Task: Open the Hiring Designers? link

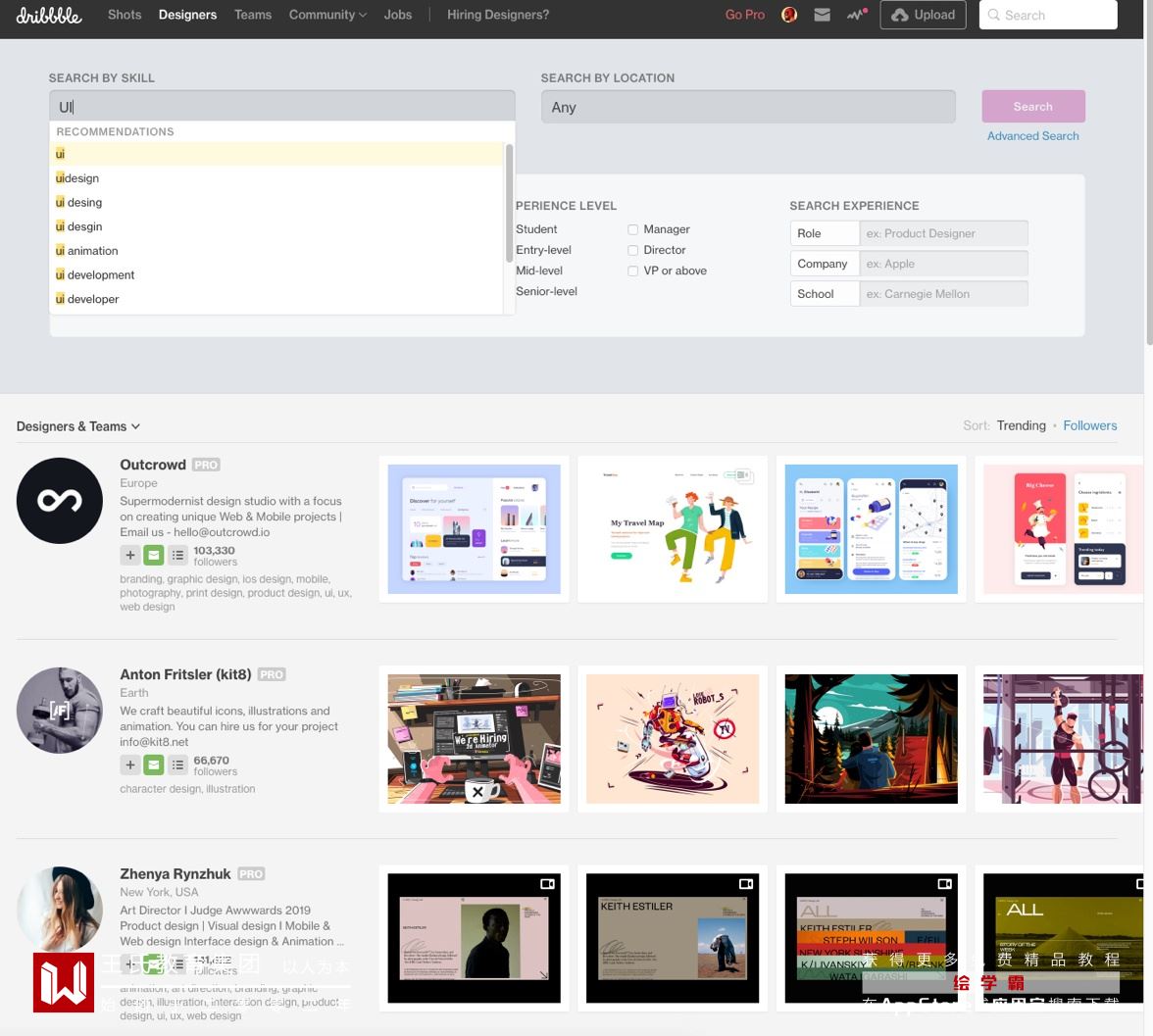Action: (498, 15)
